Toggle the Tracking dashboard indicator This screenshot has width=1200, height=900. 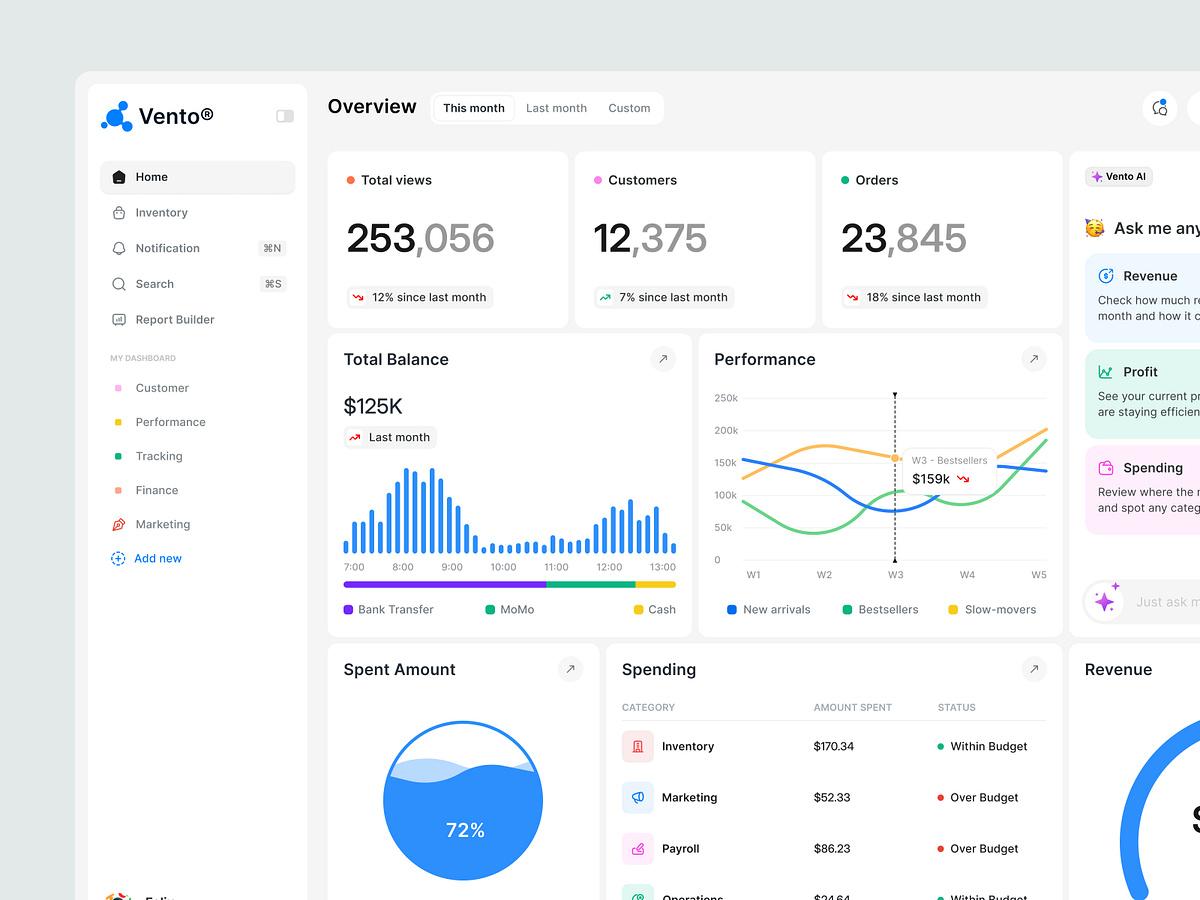120,456
